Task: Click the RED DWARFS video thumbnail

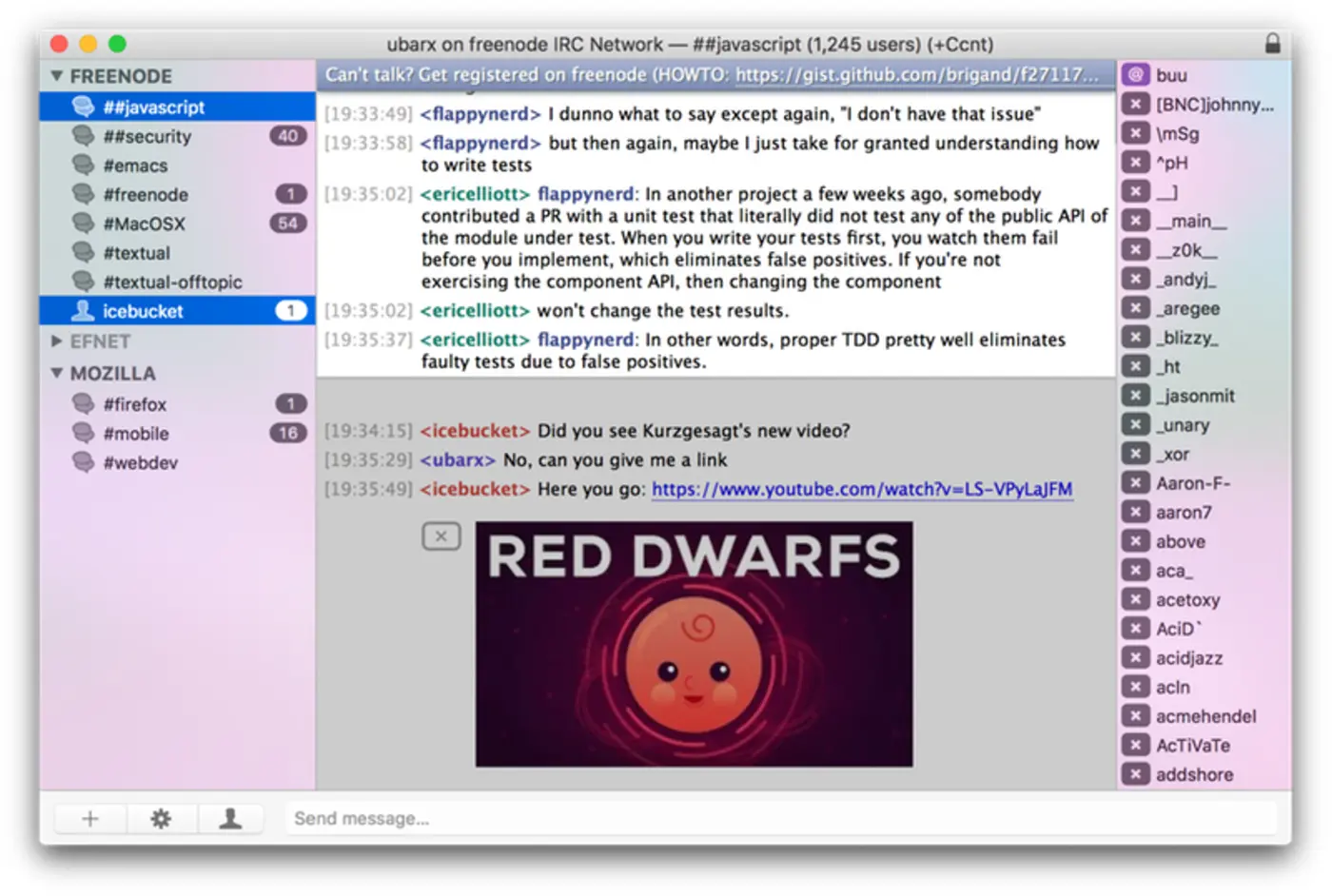Action: [694, 644]
